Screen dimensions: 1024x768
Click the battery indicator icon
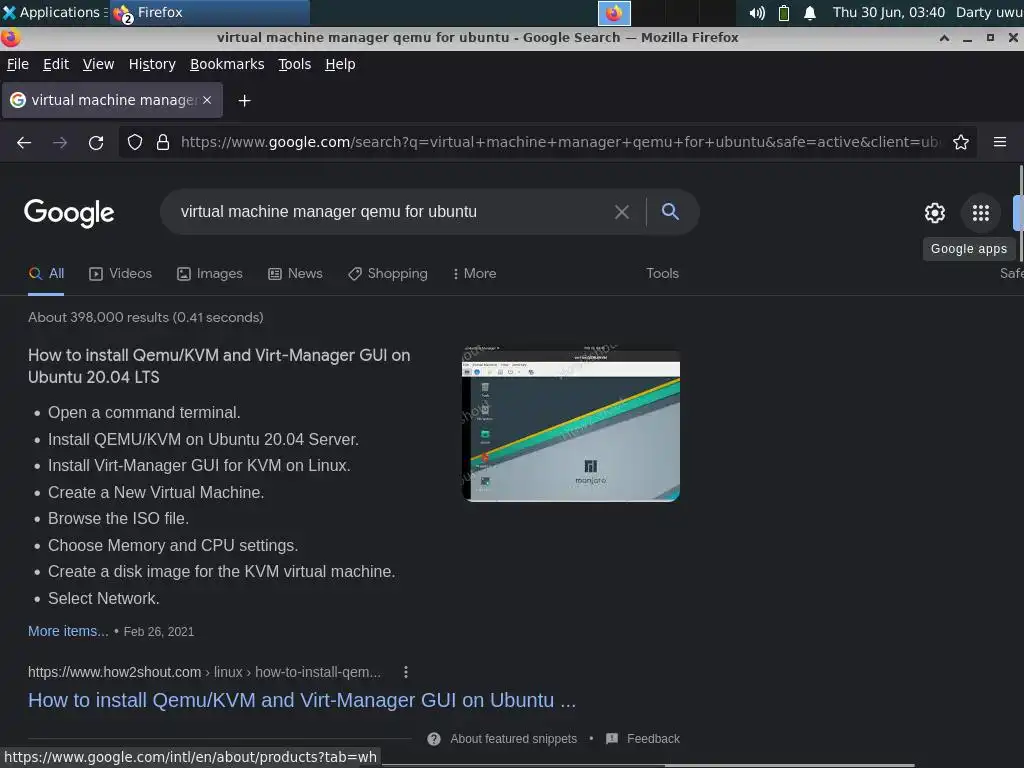click(784, 13)
